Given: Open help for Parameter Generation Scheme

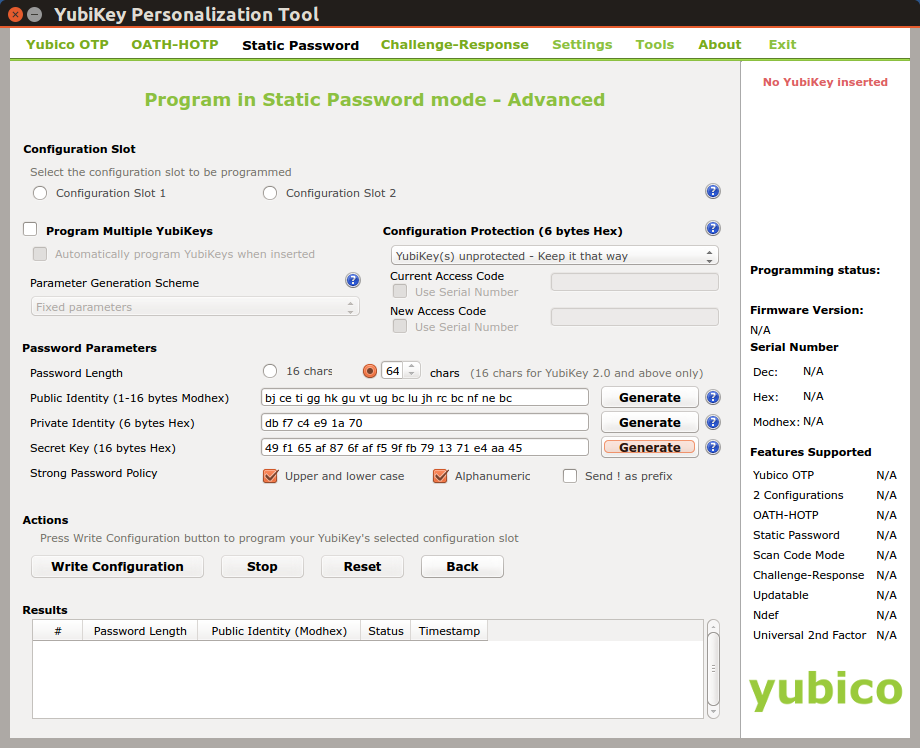Looking at the screenshot, I should (353, 280).
